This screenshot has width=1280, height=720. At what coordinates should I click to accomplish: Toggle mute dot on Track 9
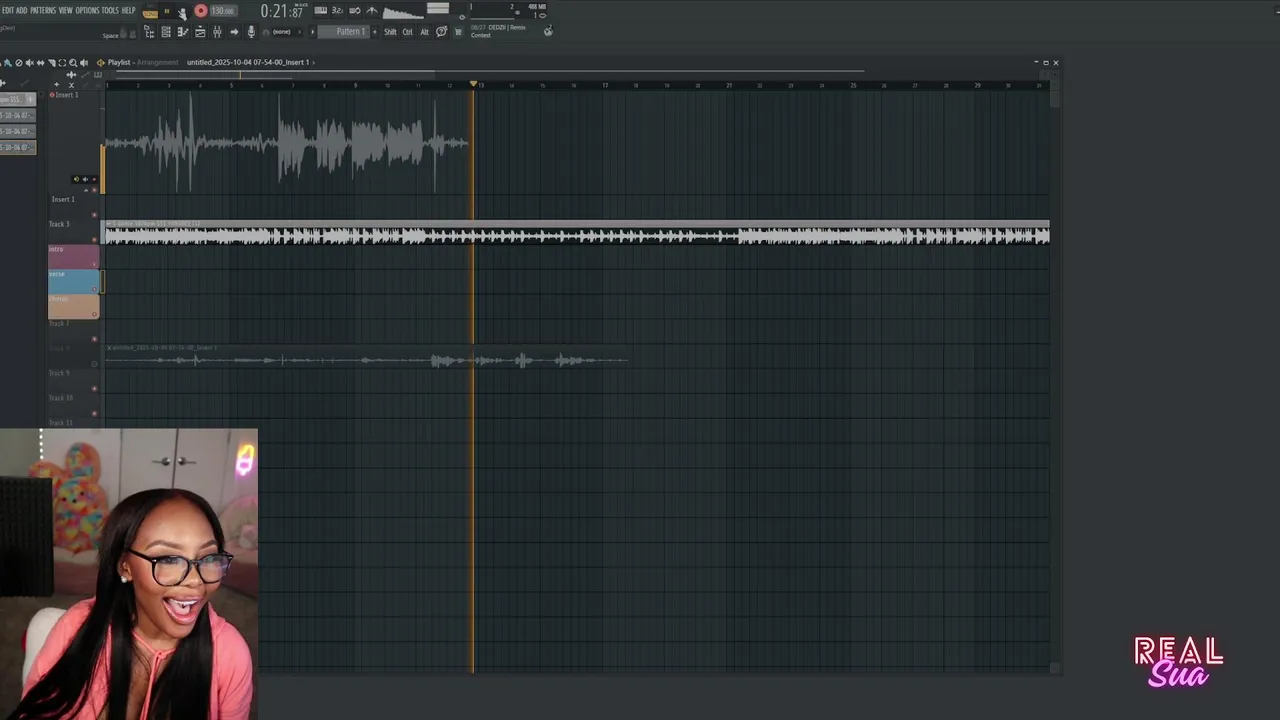coord(95,388)
